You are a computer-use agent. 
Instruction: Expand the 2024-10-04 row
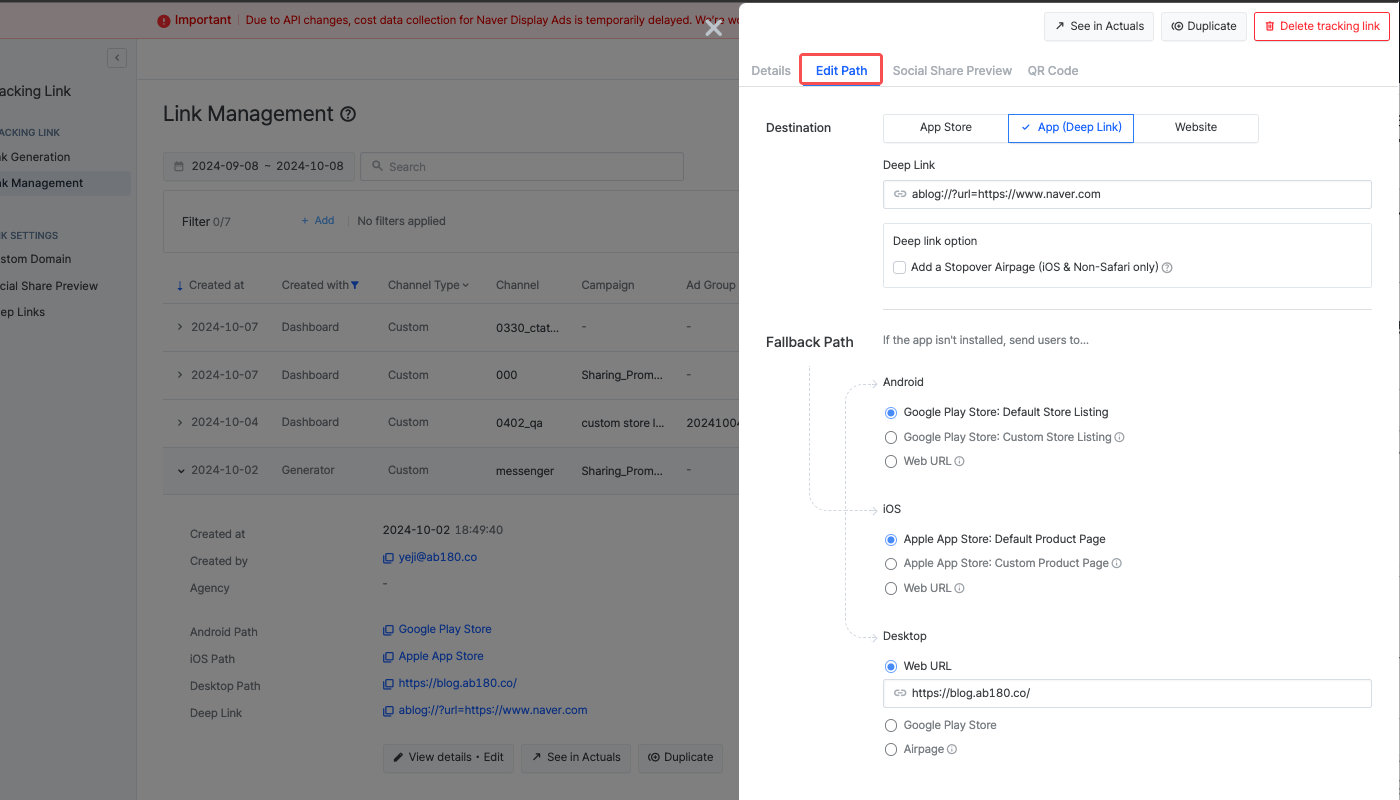(180, 422)
